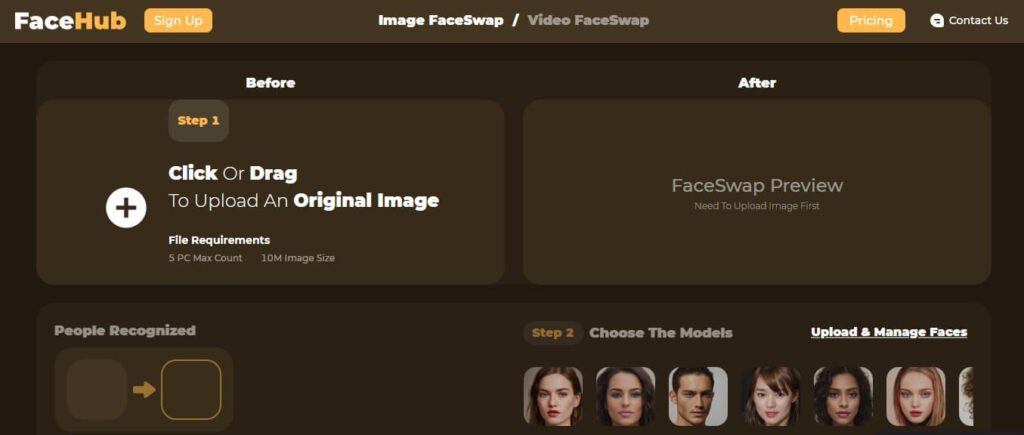Switch to Video FaceSwap tab
1024x435 pixels.
tap(588, 20)
